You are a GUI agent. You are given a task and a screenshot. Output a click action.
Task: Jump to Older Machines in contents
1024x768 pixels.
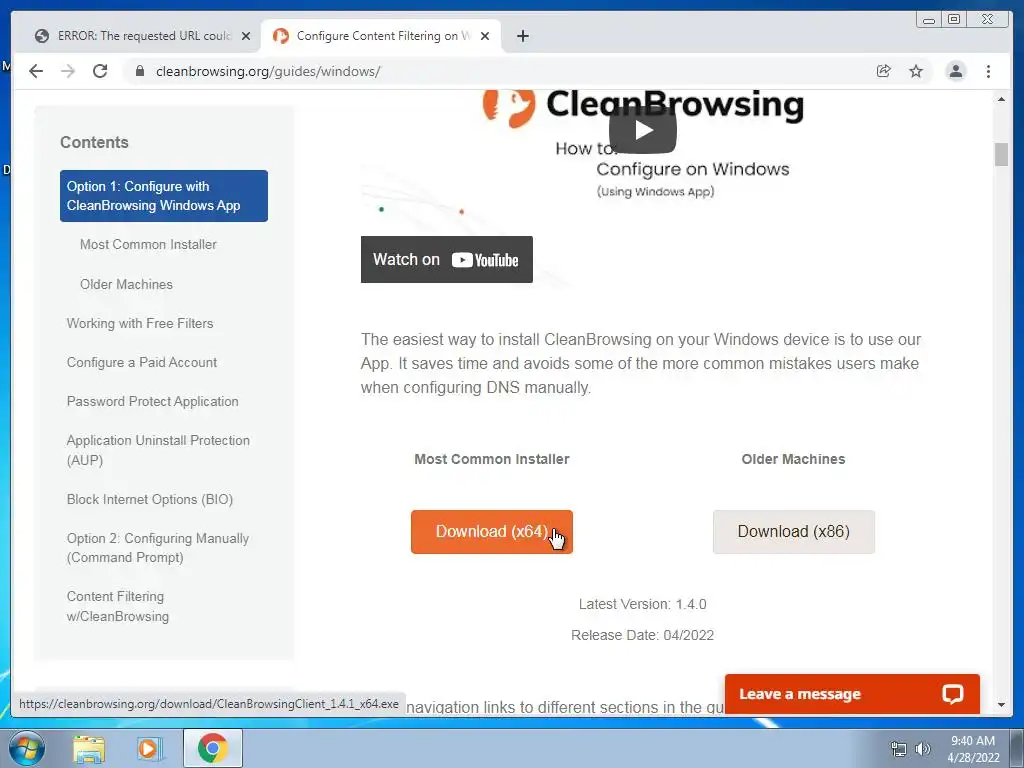(x=127, y=284)
